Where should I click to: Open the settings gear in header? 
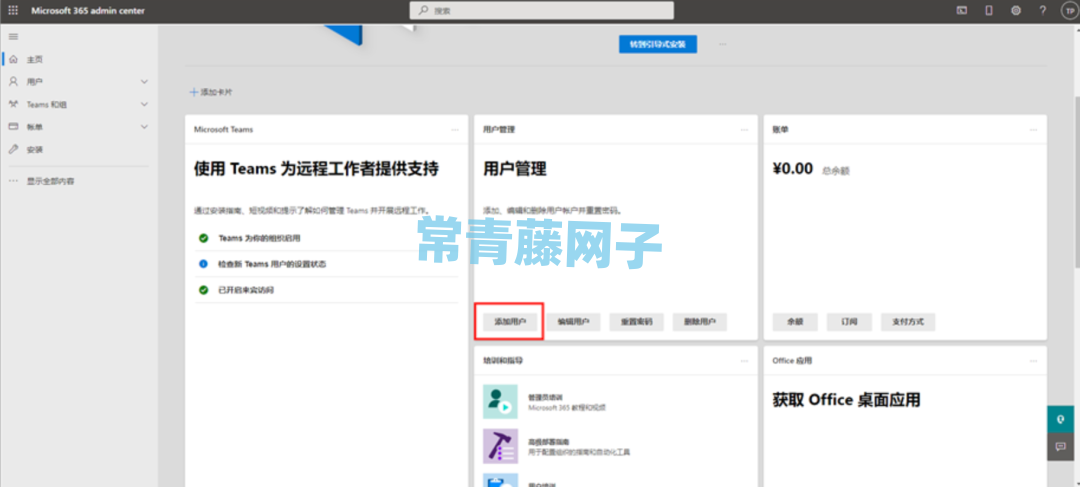1016,10
